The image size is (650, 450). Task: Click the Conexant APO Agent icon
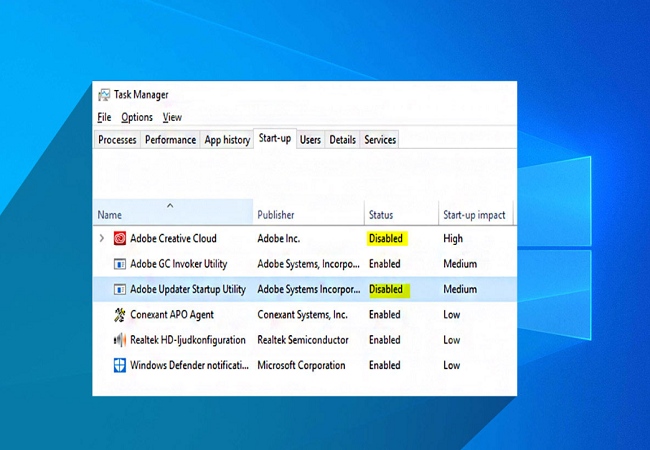point(119,315)
